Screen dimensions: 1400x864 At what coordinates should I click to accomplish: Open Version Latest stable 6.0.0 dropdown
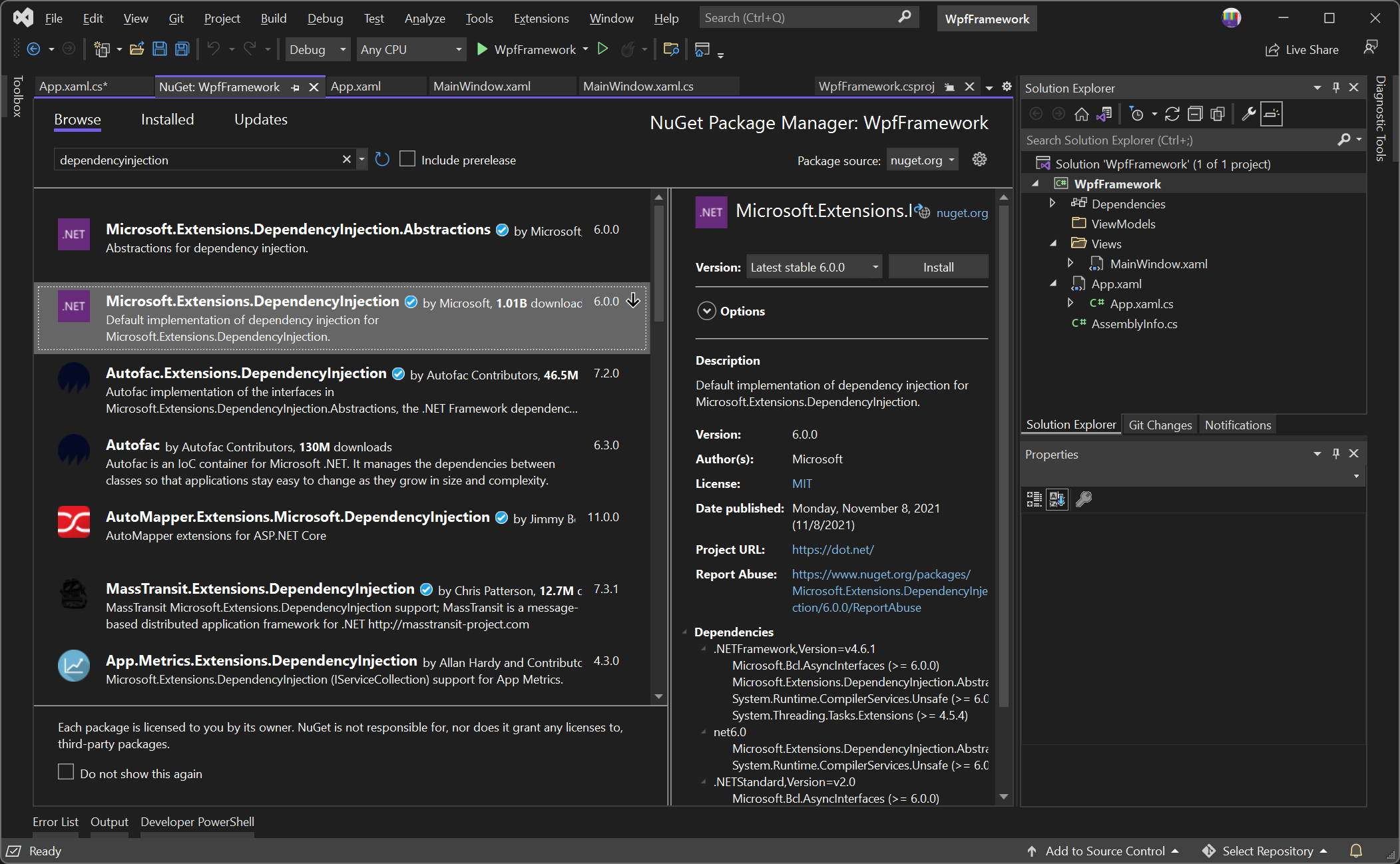pyautogui.click(x=814, y=267)
